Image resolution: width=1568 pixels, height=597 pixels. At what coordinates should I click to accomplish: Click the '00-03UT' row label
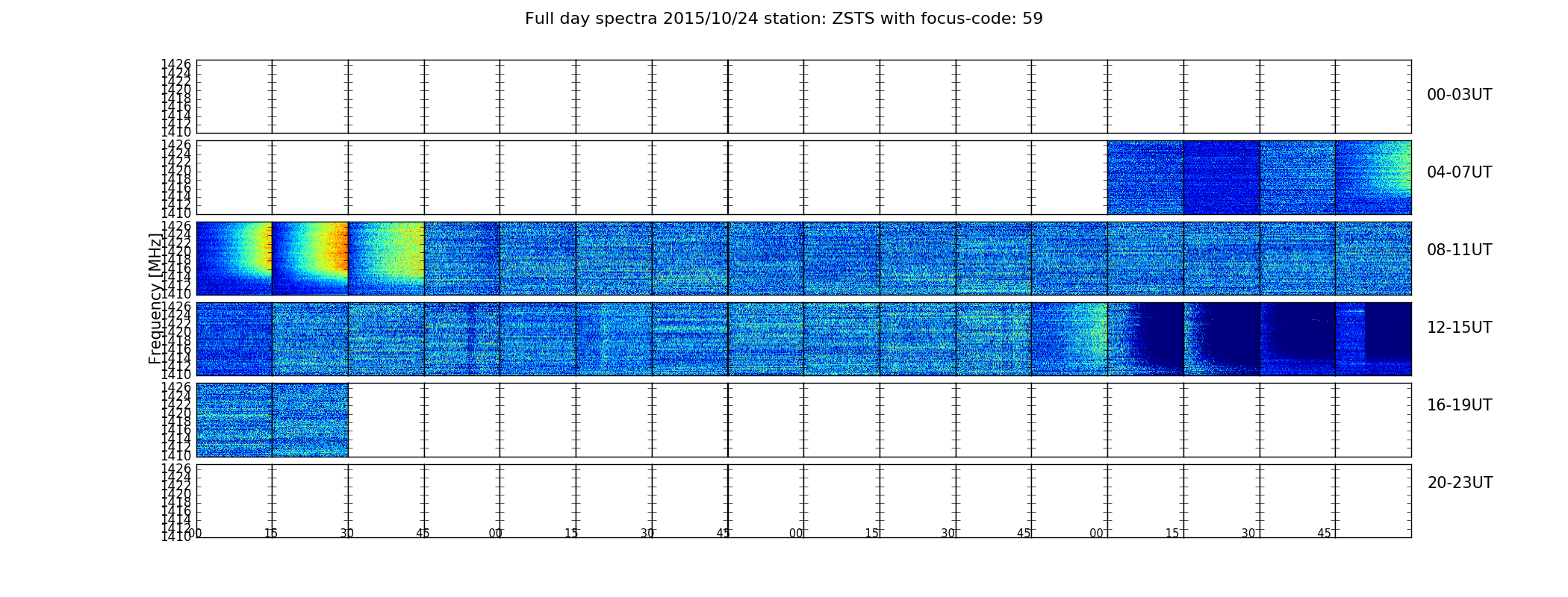(x=1459, y=95)
